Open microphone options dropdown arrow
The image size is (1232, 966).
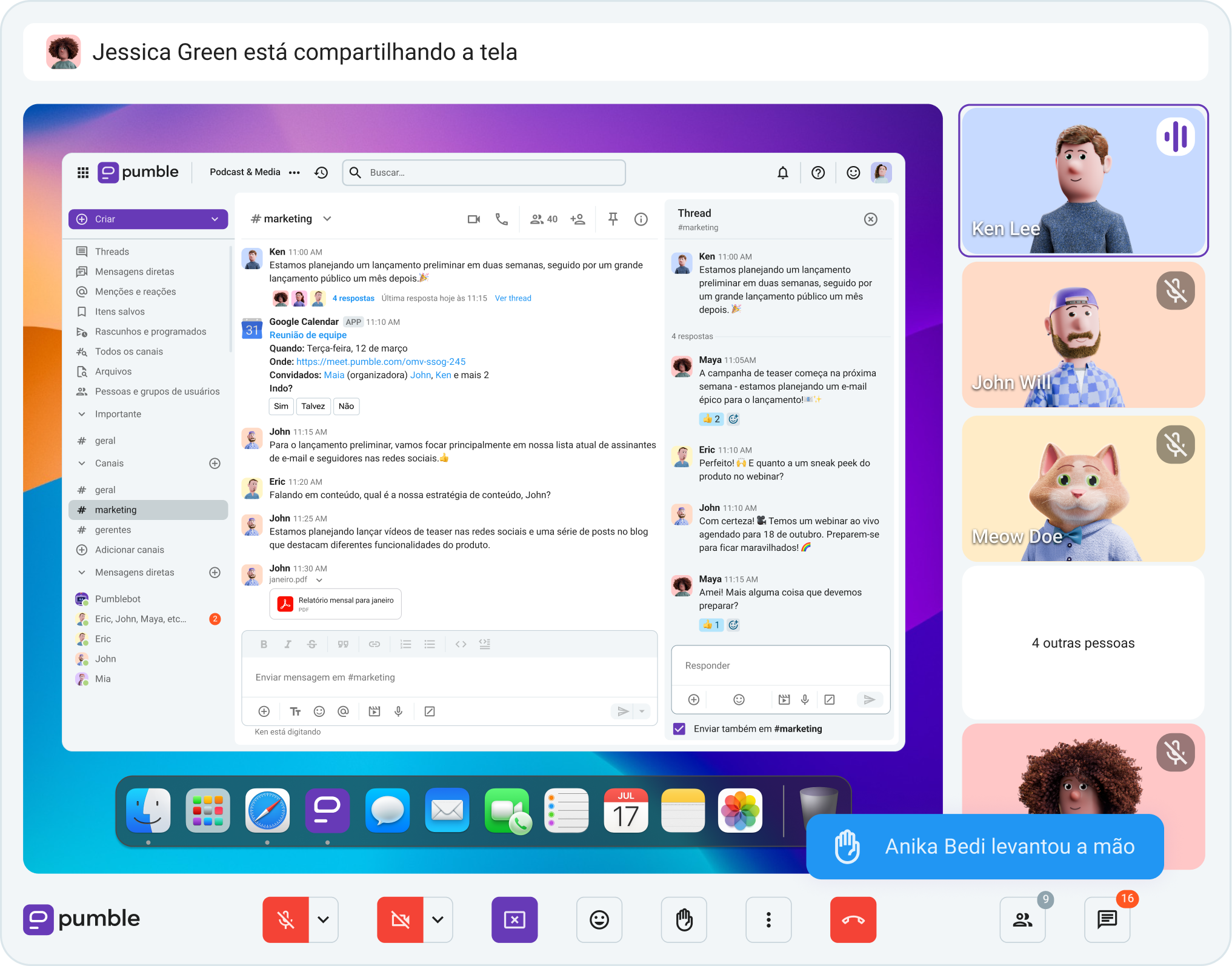(324, 919)
